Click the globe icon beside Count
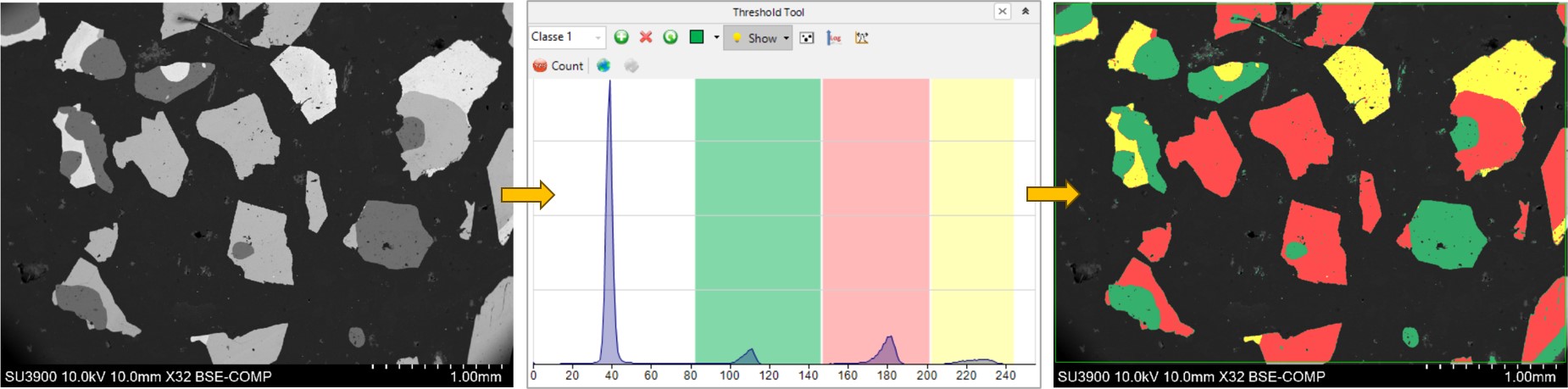The height and width of the screenshot is (389, 1568). point(603,66)
